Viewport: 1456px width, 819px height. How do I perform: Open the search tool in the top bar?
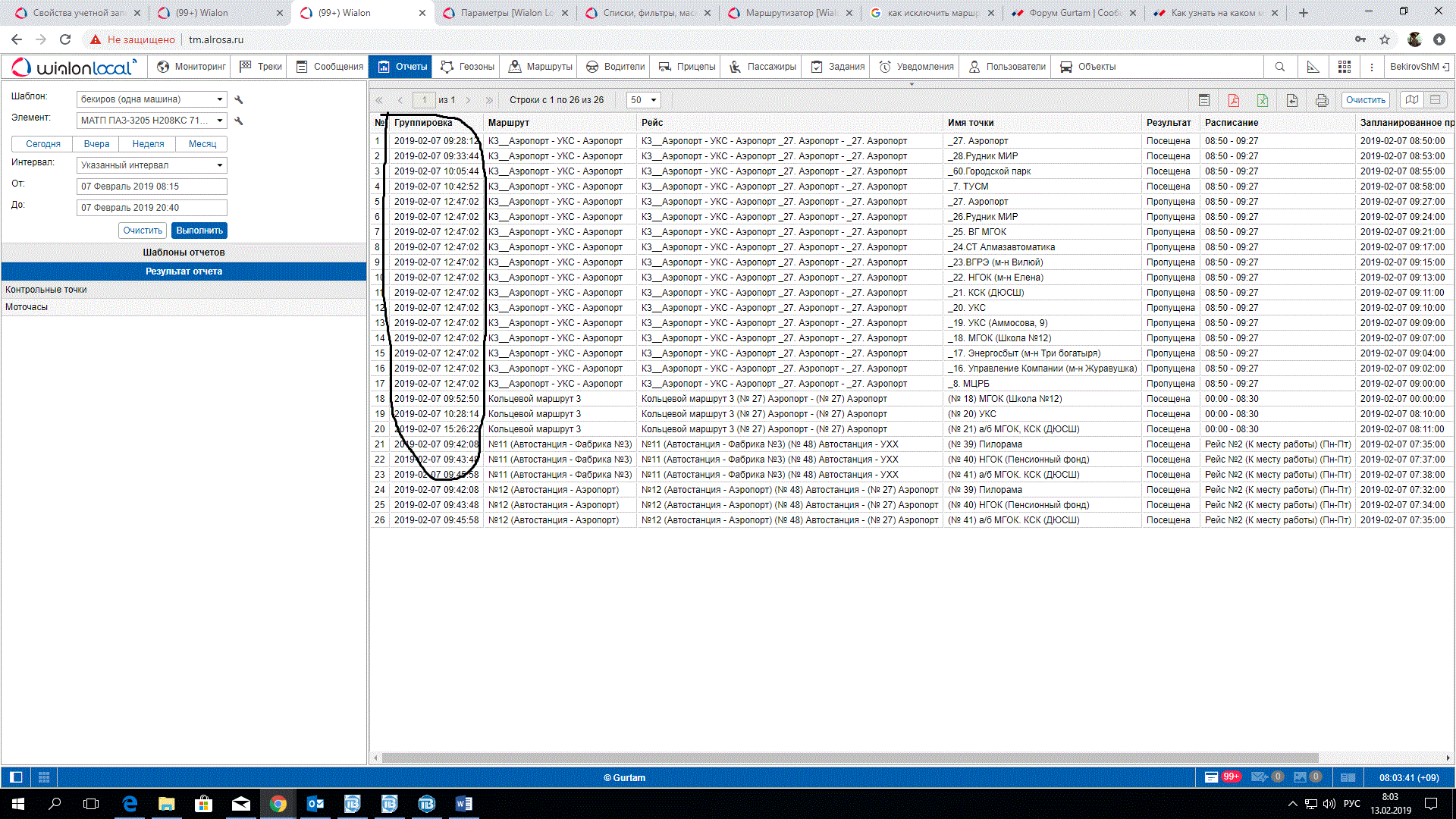click(1280, 67)
